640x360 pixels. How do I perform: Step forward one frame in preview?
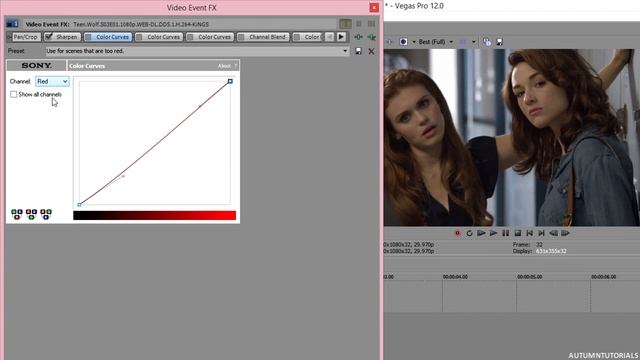pos(565,233)
